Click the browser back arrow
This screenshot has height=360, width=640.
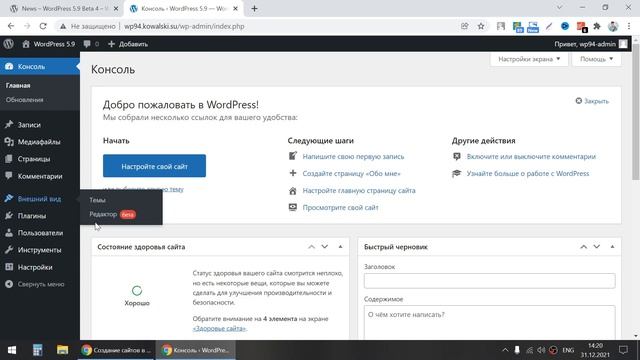pyautogui.click(x=11, y=26)
